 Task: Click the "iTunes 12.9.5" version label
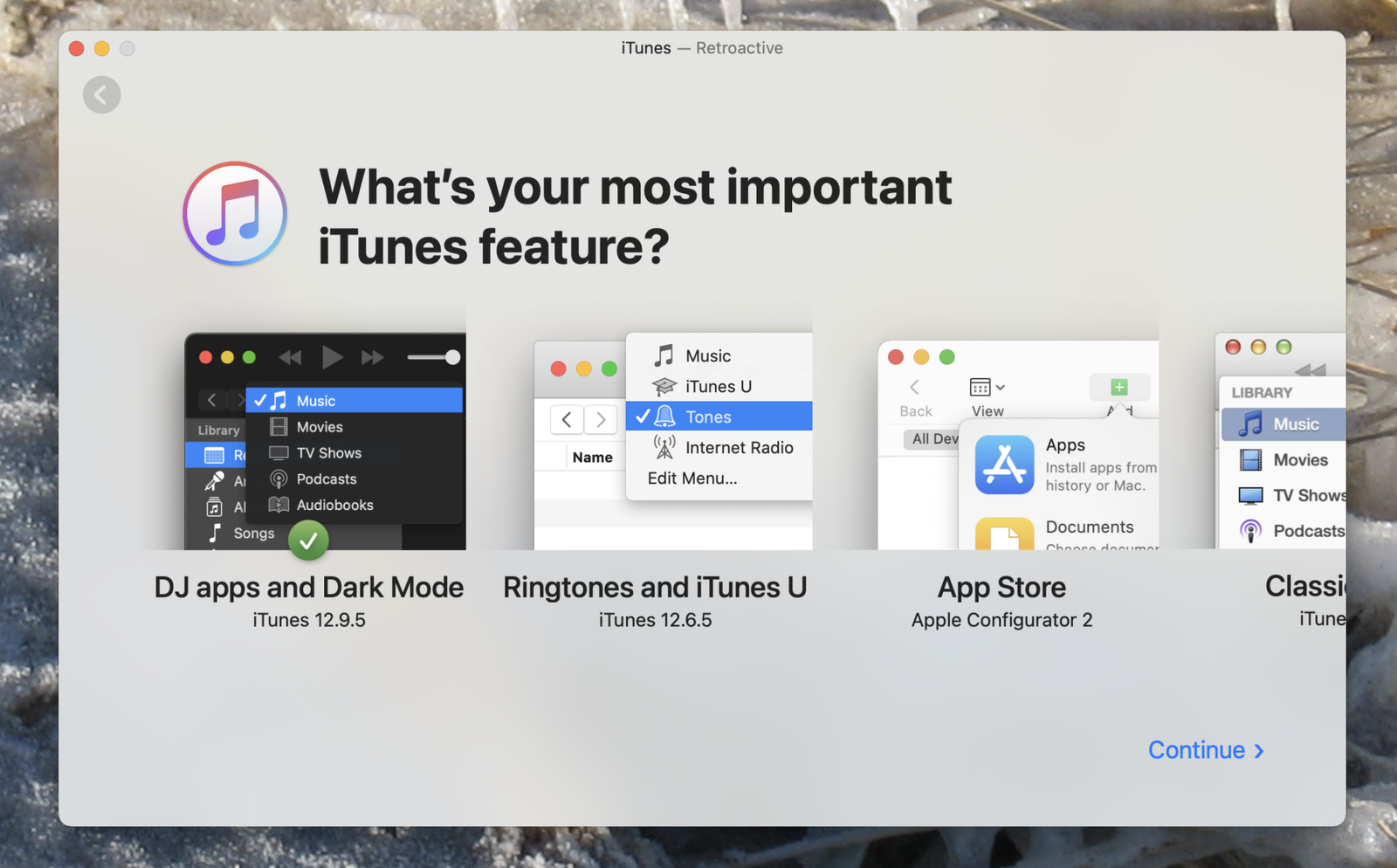(x=309, y=620)
